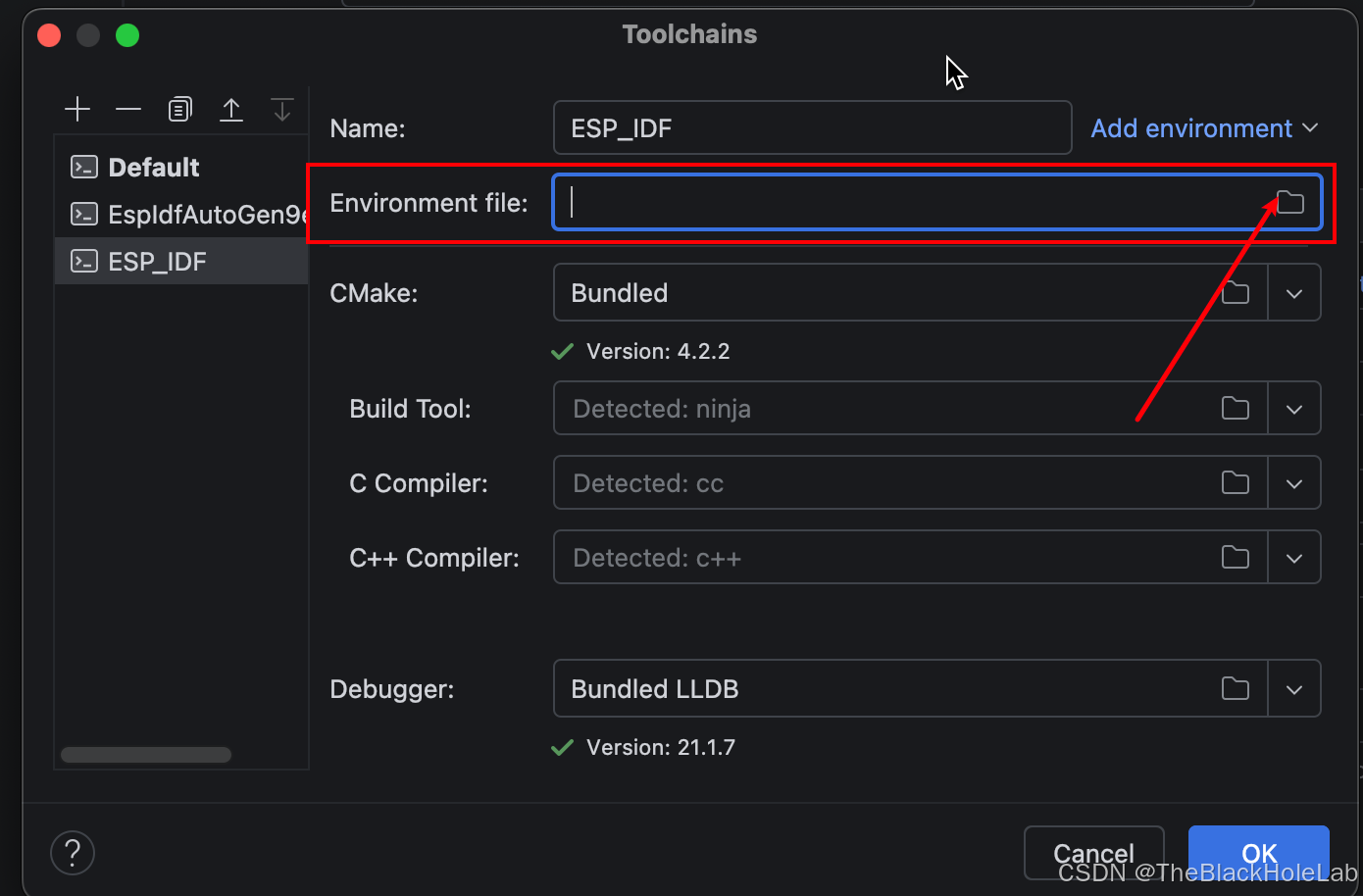Expand the Build Tool dropdown
Viewport: 1363px width, 896px height.
click(1294, 409)
